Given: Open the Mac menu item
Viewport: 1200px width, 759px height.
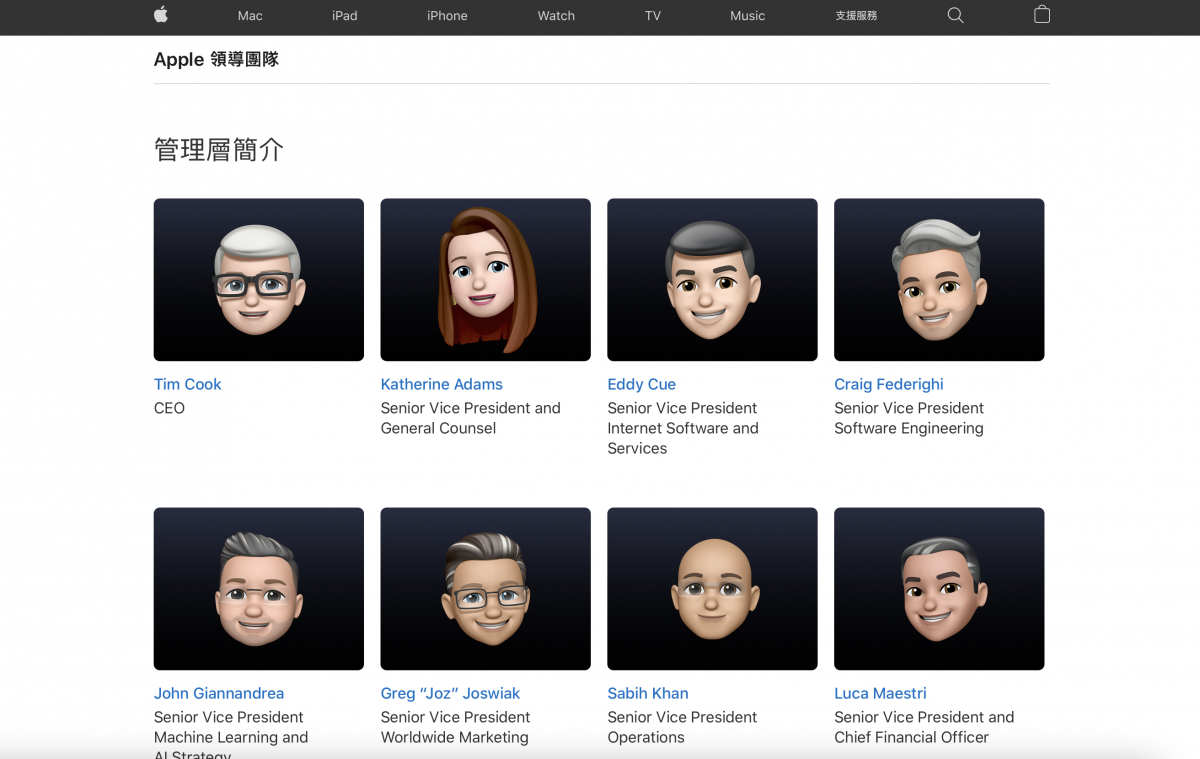Looking at the screenshot, I should (x=250, y=16).
